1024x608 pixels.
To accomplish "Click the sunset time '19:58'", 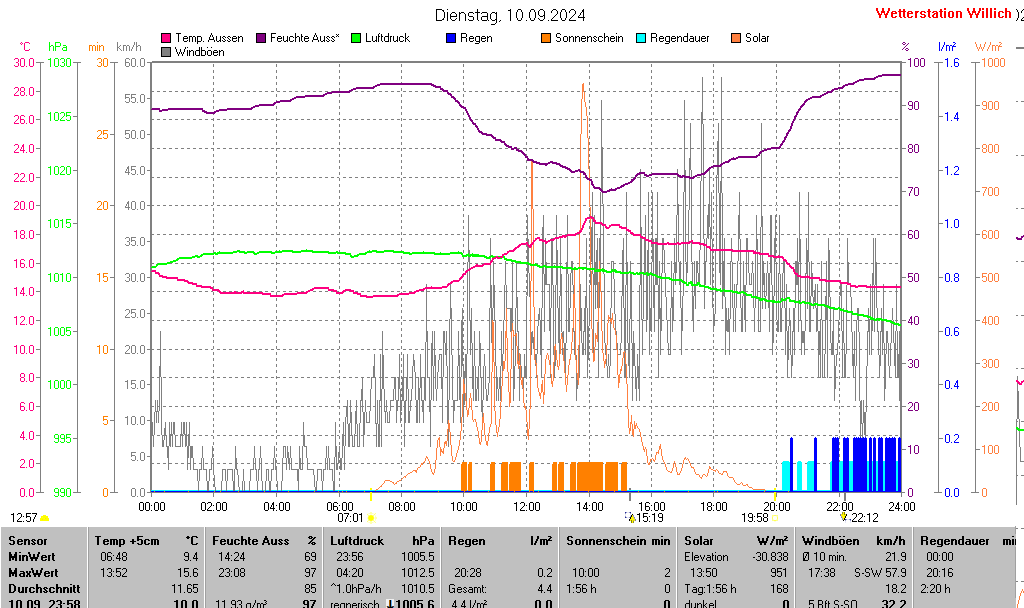I will pyautogui.click(x=754, y=518).
